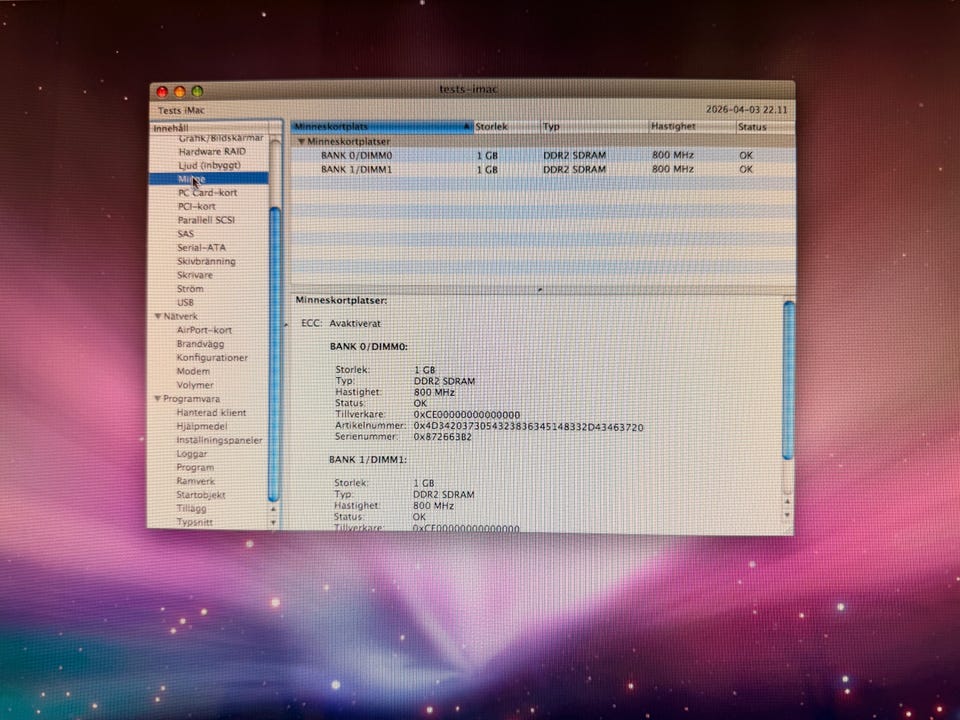Sort by the Minneskortplats column header
The height and width of the screenshot is (720, 960).
coord(380,127)
